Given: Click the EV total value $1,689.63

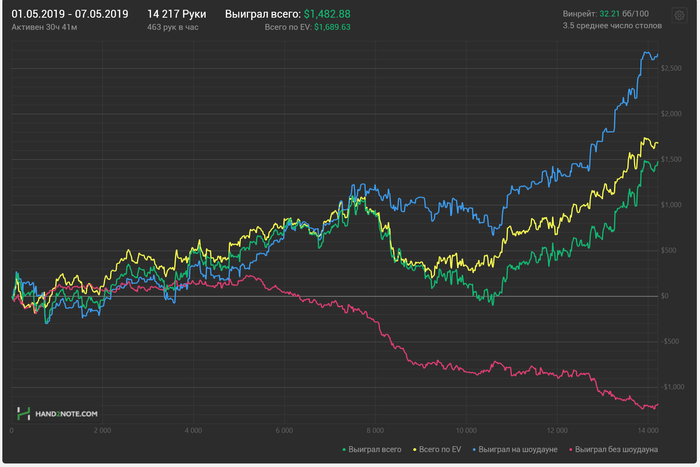Looking at the screenshot, I should click(332, 27).
